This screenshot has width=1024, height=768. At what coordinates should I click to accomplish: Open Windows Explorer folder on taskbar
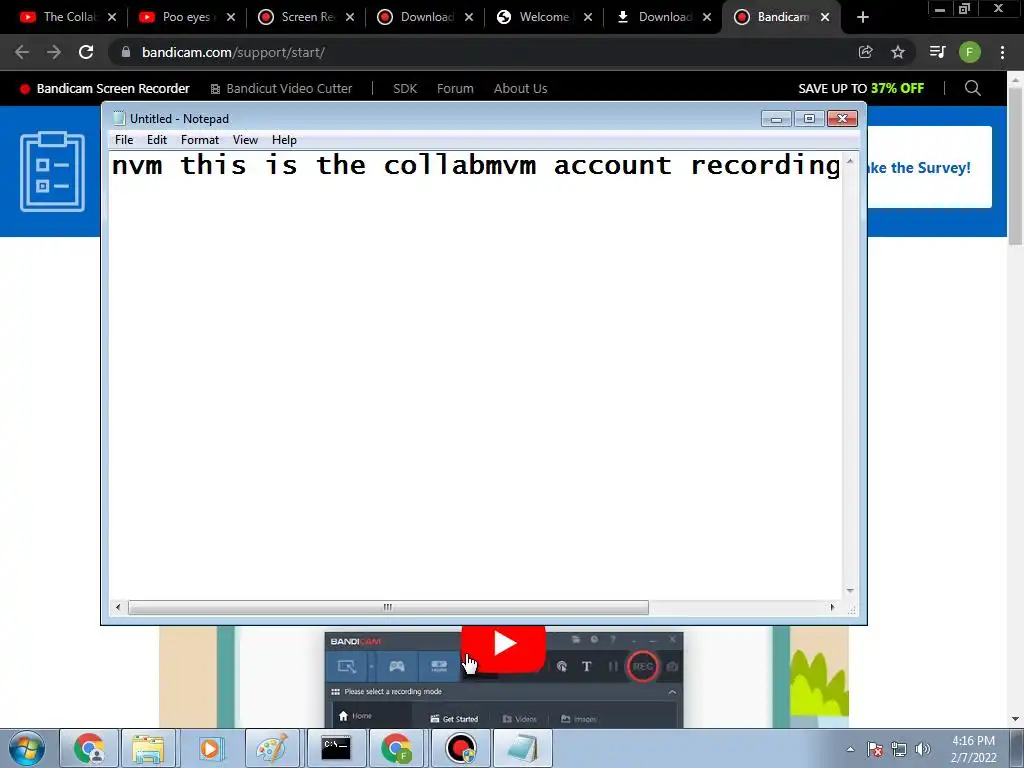148,748
